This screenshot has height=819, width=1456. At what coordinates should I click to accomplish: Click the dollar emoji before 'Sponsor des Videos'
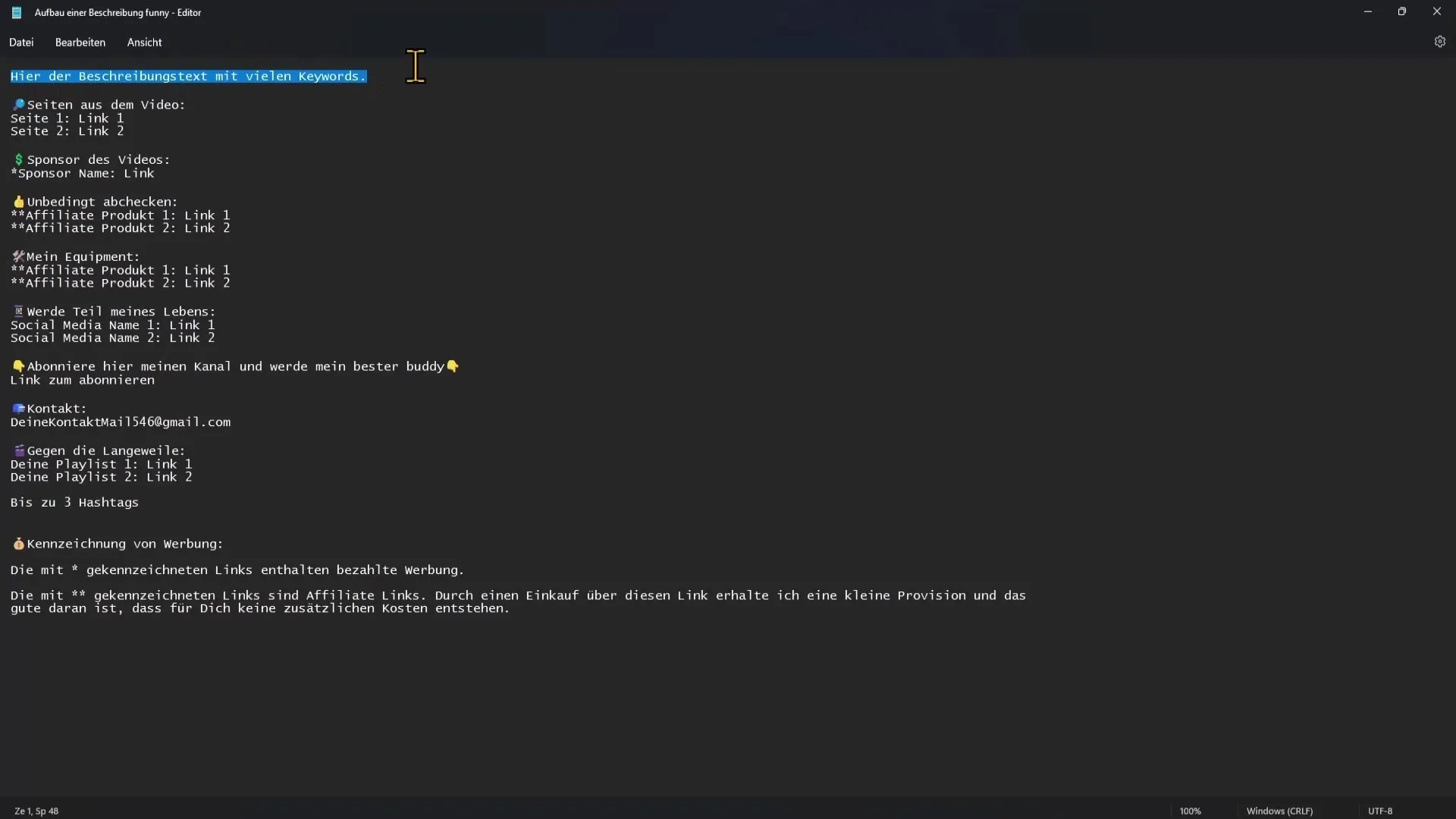click(19, 159)
